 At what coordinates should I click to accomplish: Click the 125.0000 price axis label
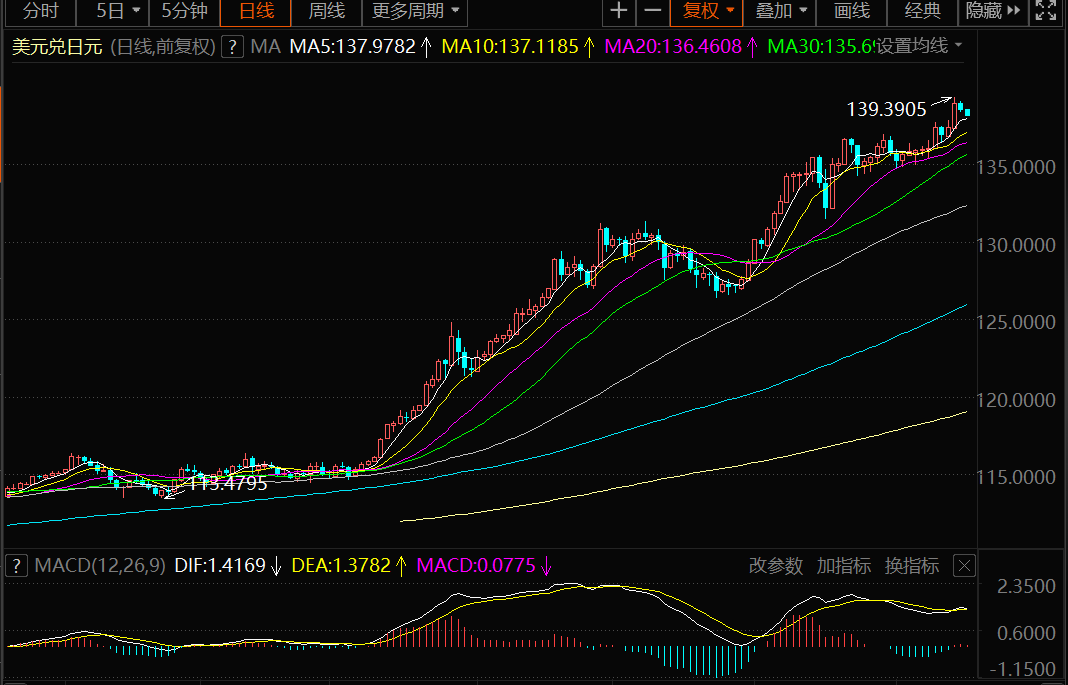click(1016, 322)
